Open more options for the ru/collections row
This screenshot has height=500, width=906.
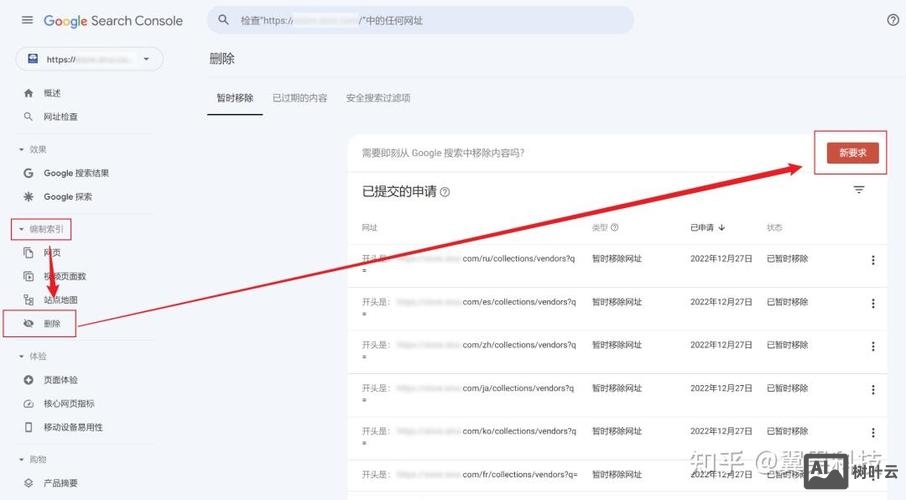[873, 260]
